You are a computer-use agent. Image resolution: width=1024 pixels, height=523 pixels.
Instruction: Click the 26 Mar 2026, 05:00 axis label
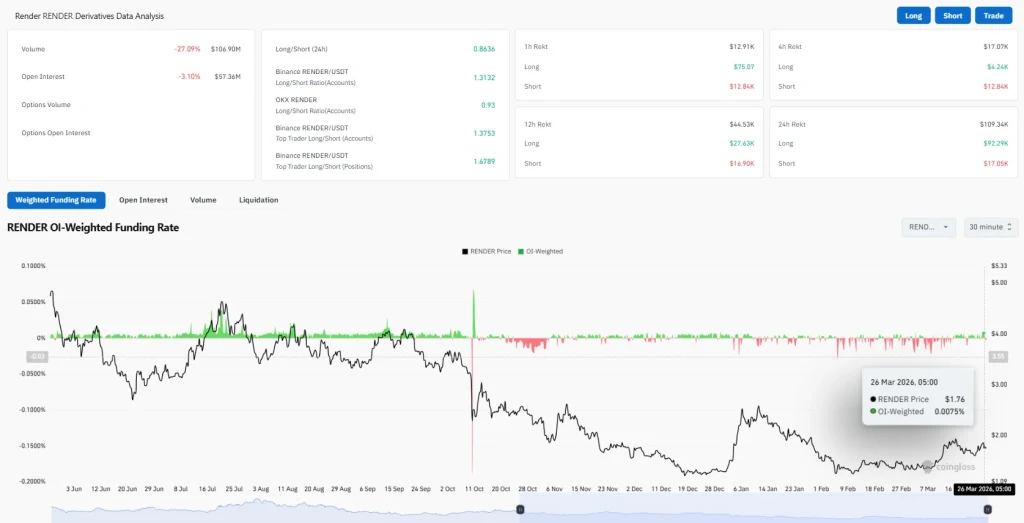[x=985, y=488]
